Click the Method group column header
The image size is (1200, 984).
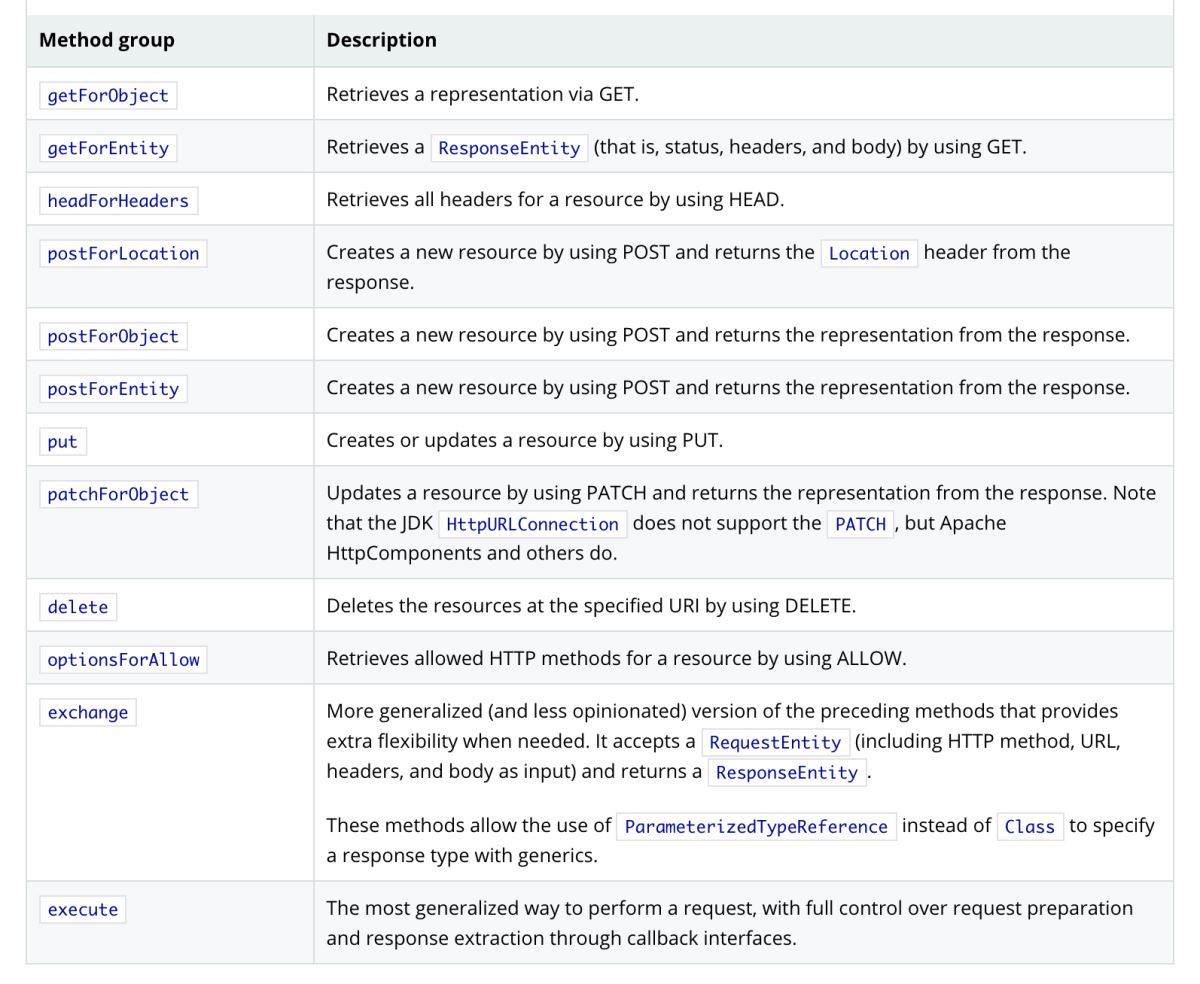[106, 40]
